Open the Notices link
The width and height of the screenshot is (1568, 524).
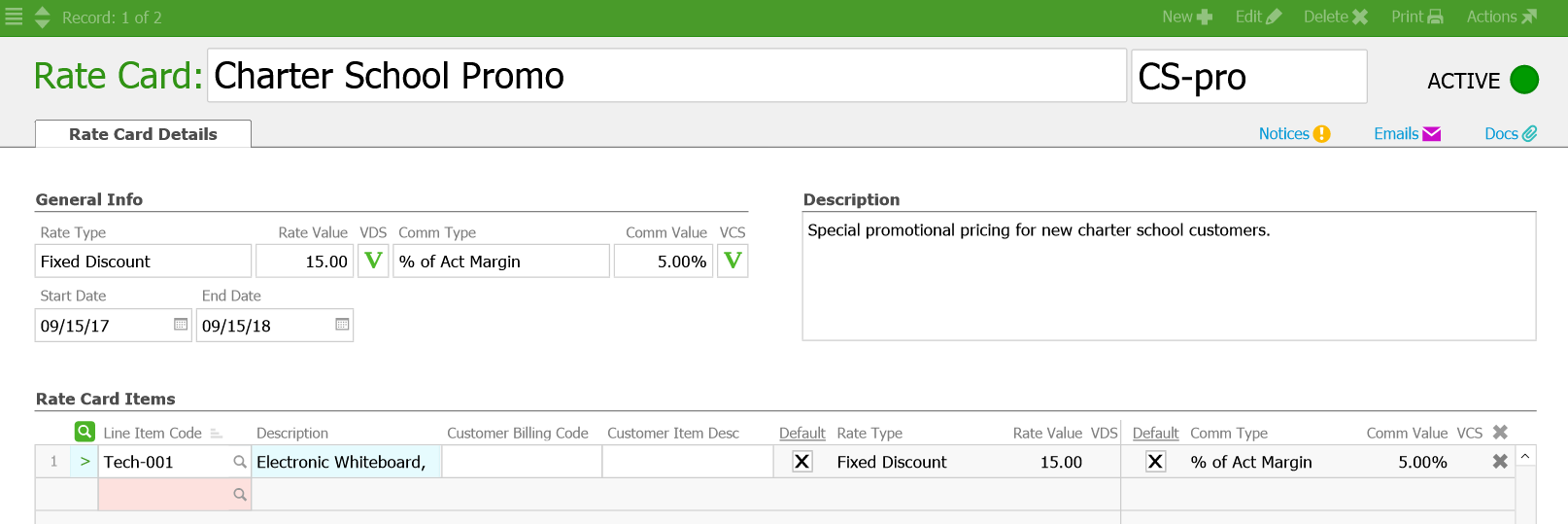(x=1294, y=134)
